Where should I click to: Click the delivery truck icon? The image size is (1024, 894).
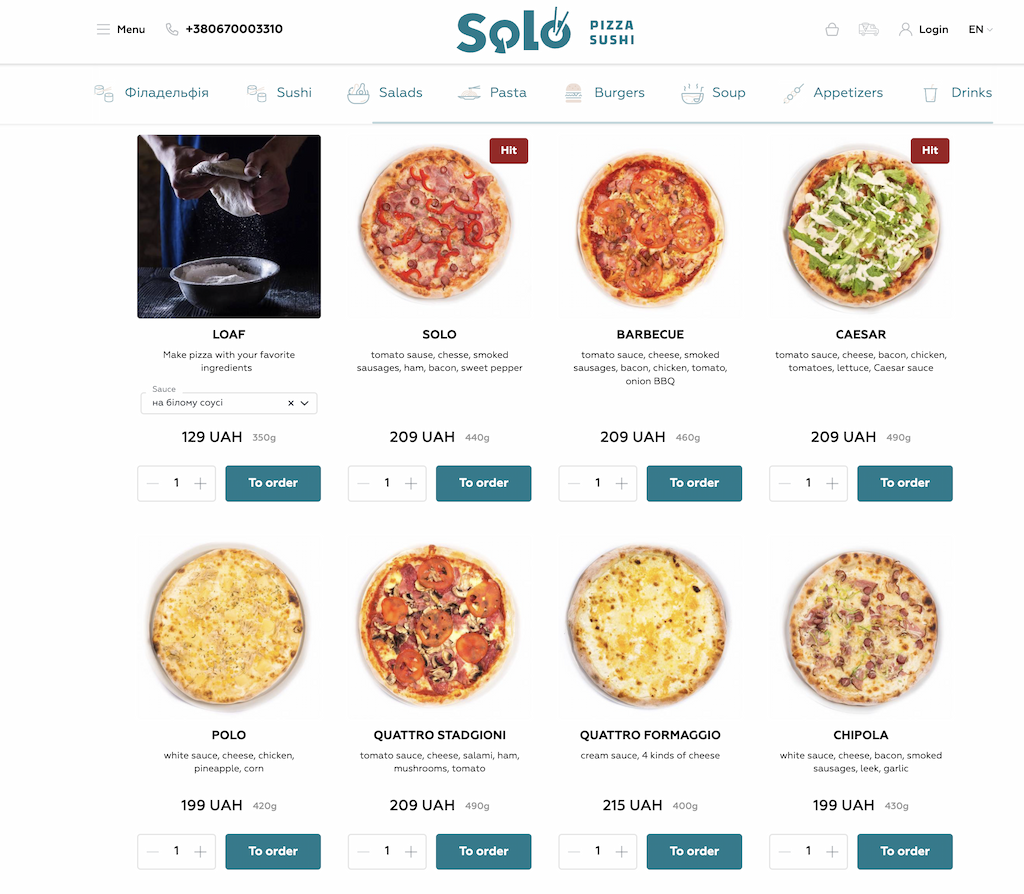868,29
